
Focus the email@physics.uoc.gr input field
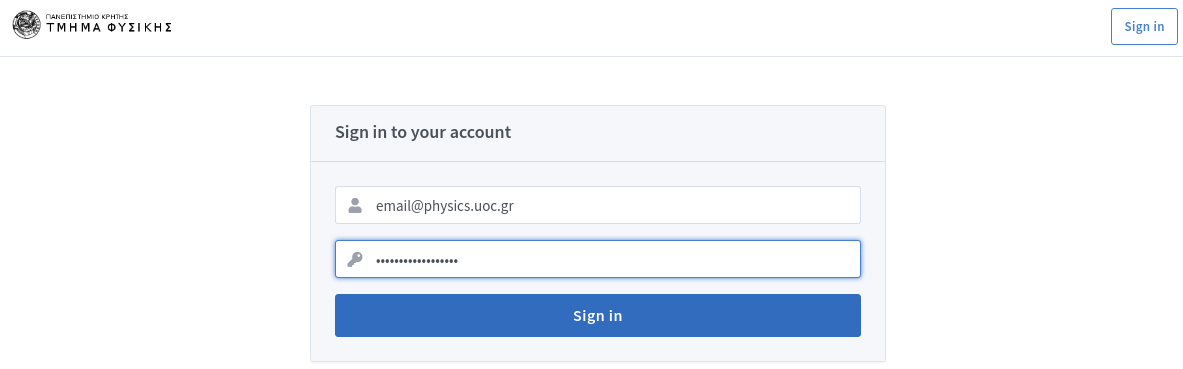598,205
